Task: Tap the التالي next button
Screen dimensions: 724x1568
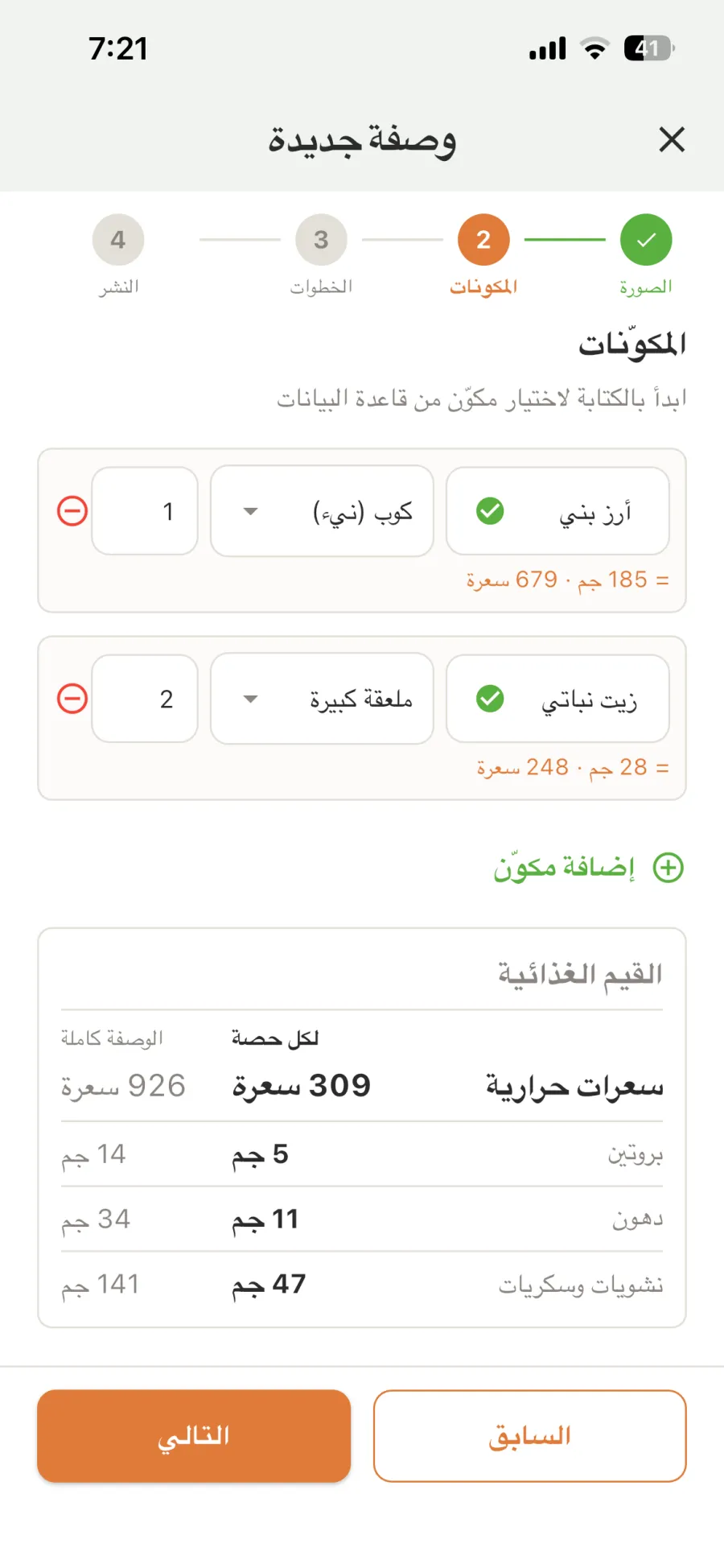Action: point(194,1436)
